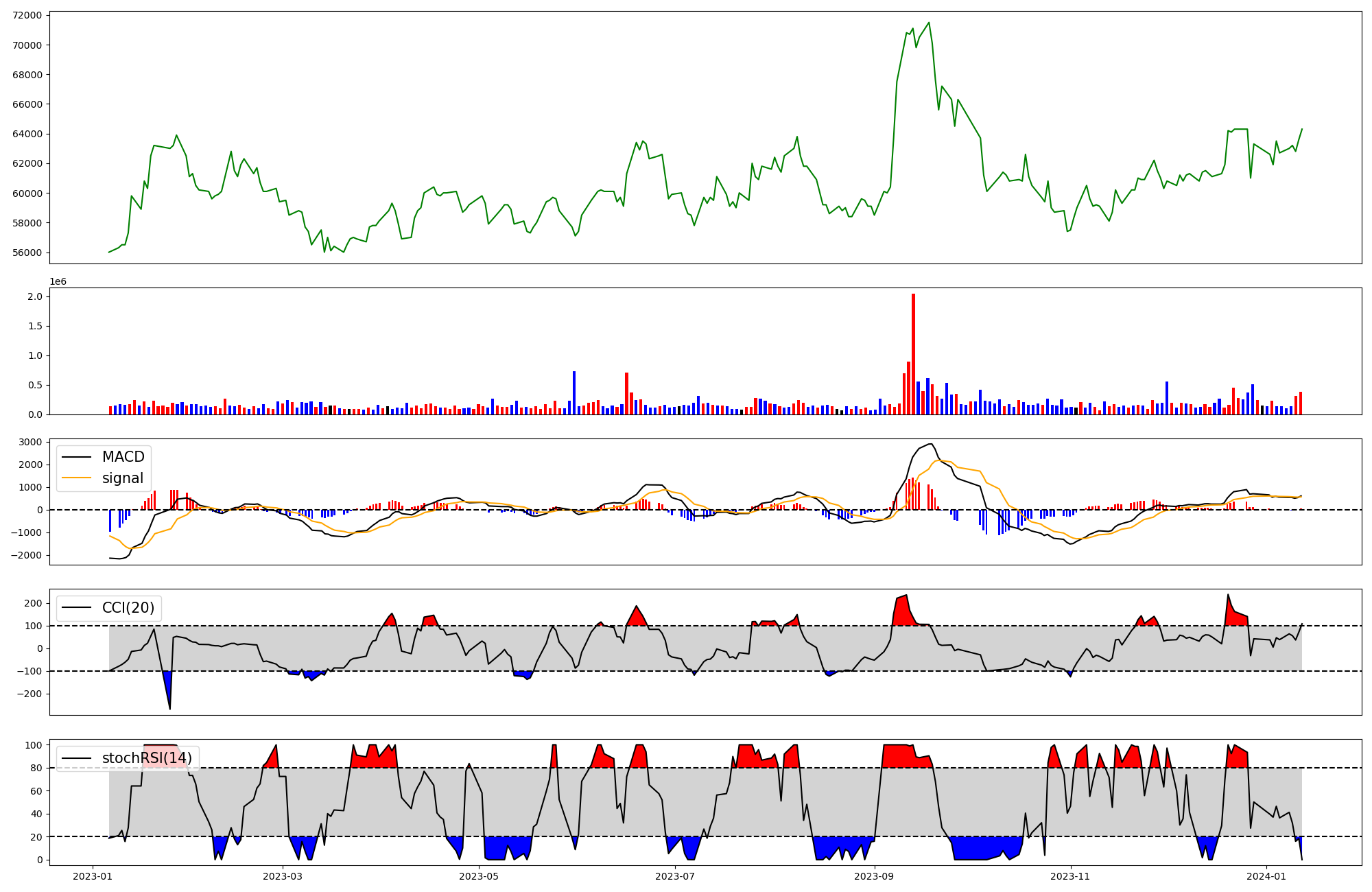Click the tallest red volume bar
The width and height of the screenshot is (1372, 892).
[x=913, y=353]
